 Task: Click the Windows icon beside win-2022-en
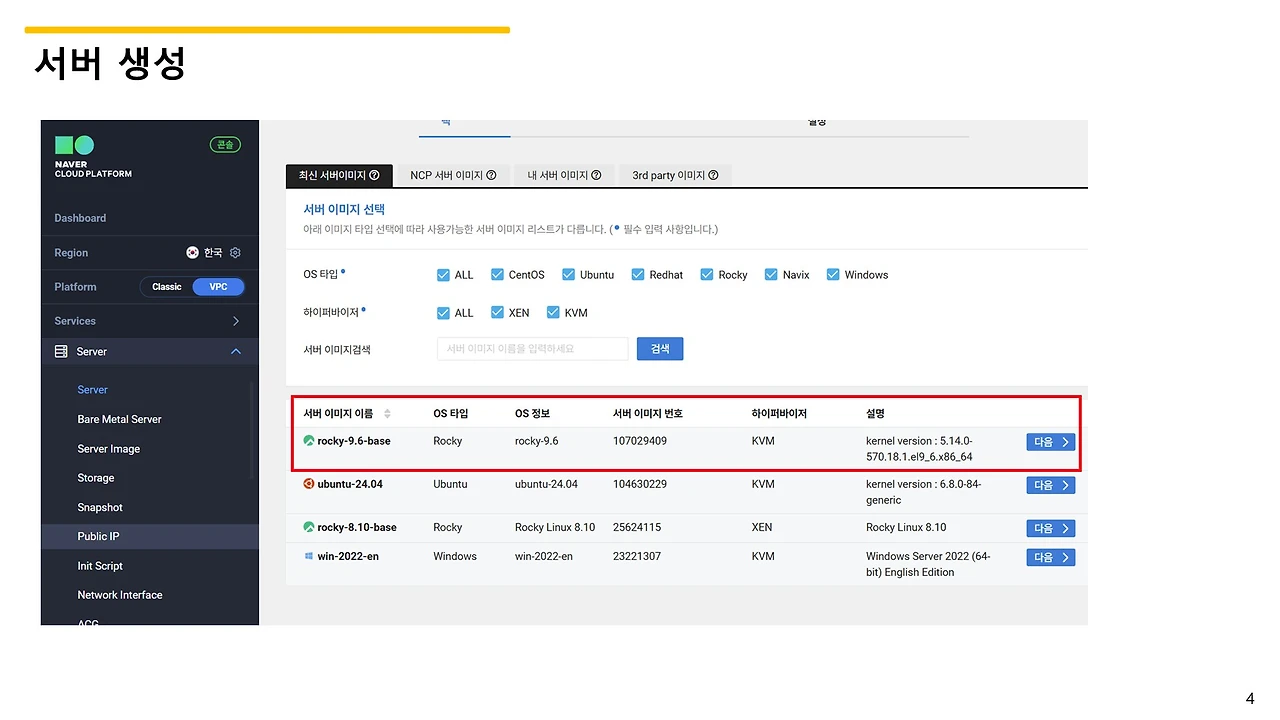click(x=309, y=556)
